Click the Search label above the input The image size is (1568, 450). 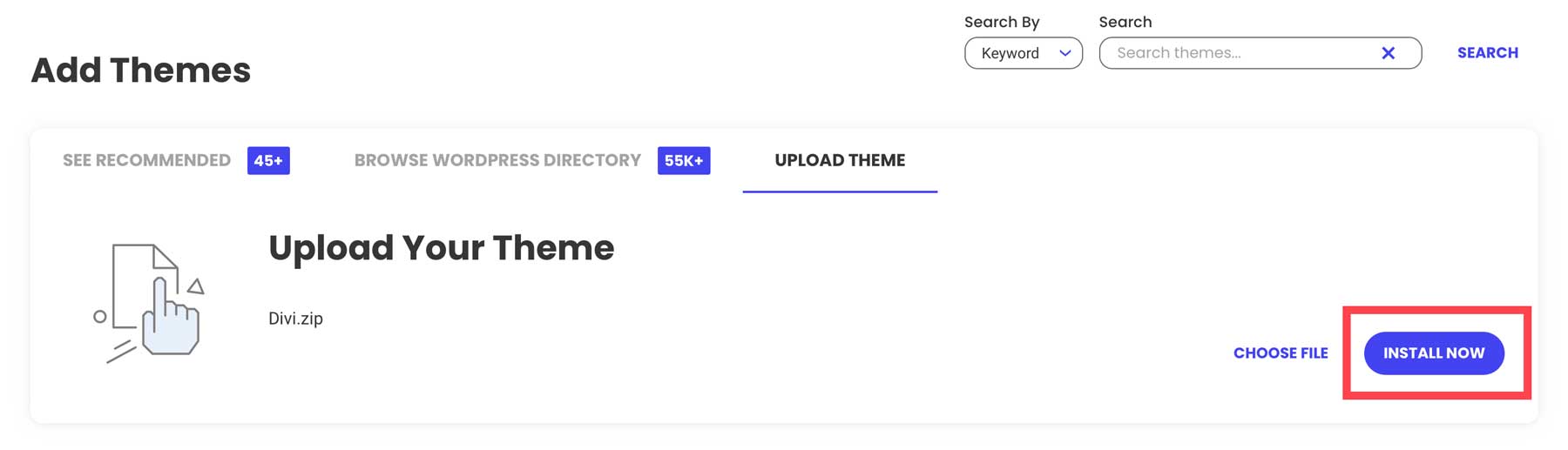[1125, 22]
